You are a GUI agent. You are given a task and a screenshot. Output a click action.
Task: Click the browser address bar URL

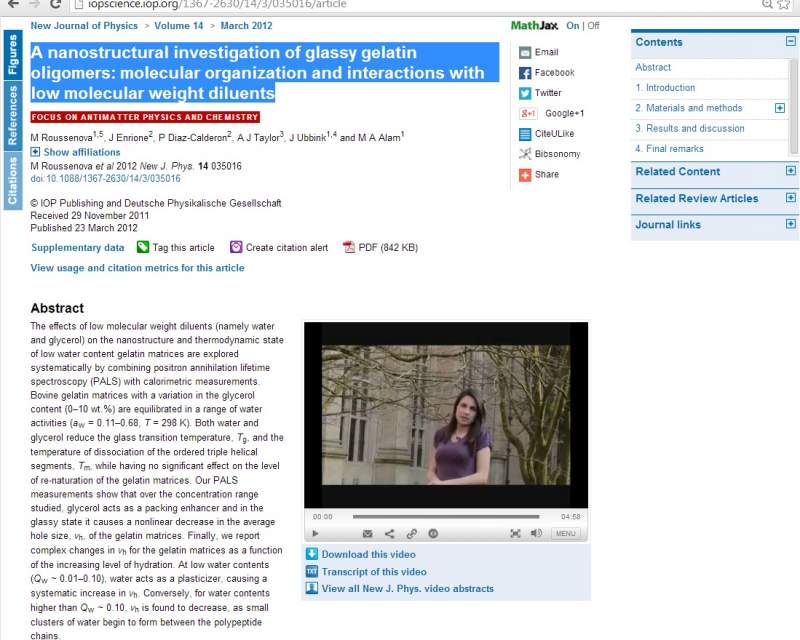pyautogui.click(x=217, y=5)
